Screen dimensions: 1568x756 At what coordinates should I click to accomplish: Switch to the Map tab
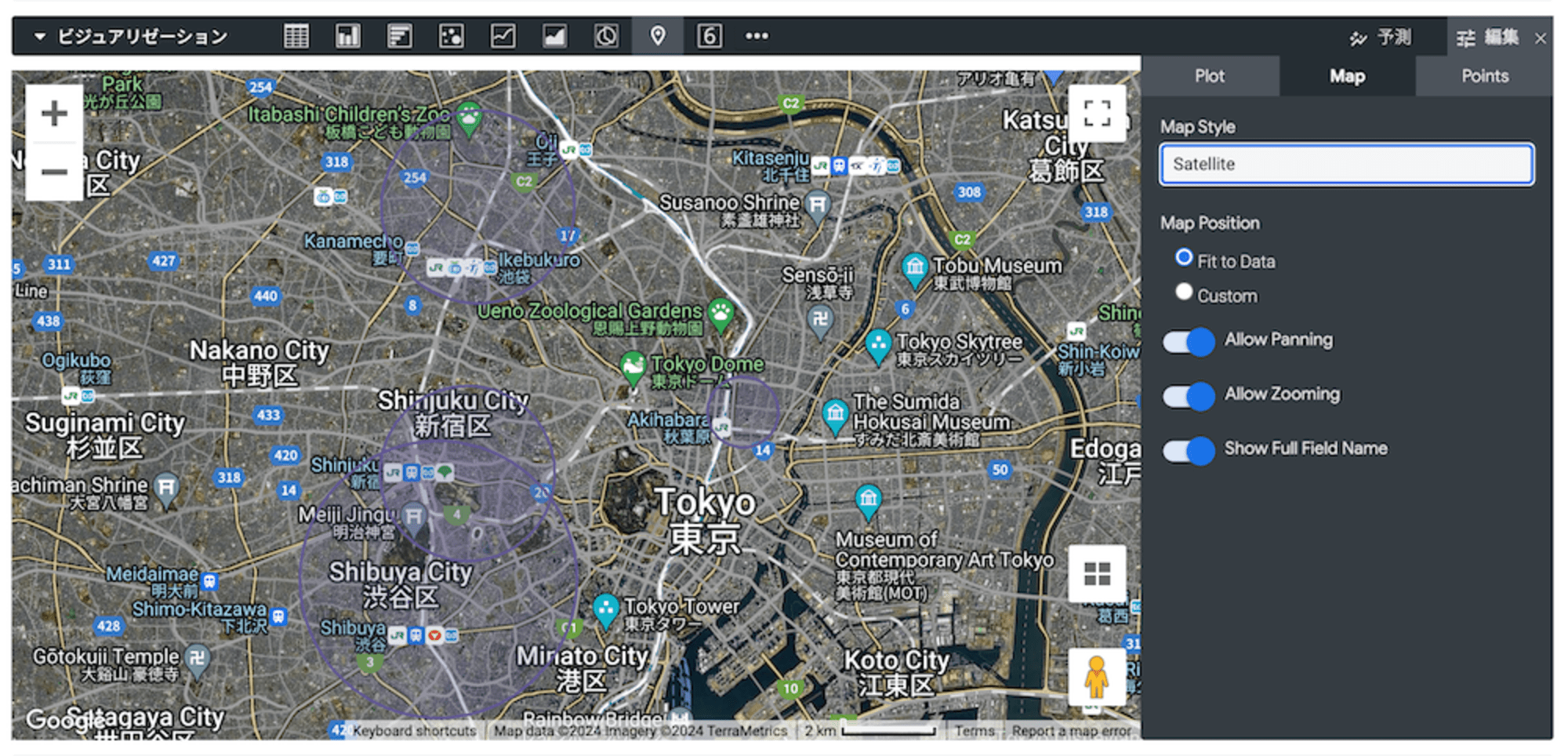tap(1347, 76)
